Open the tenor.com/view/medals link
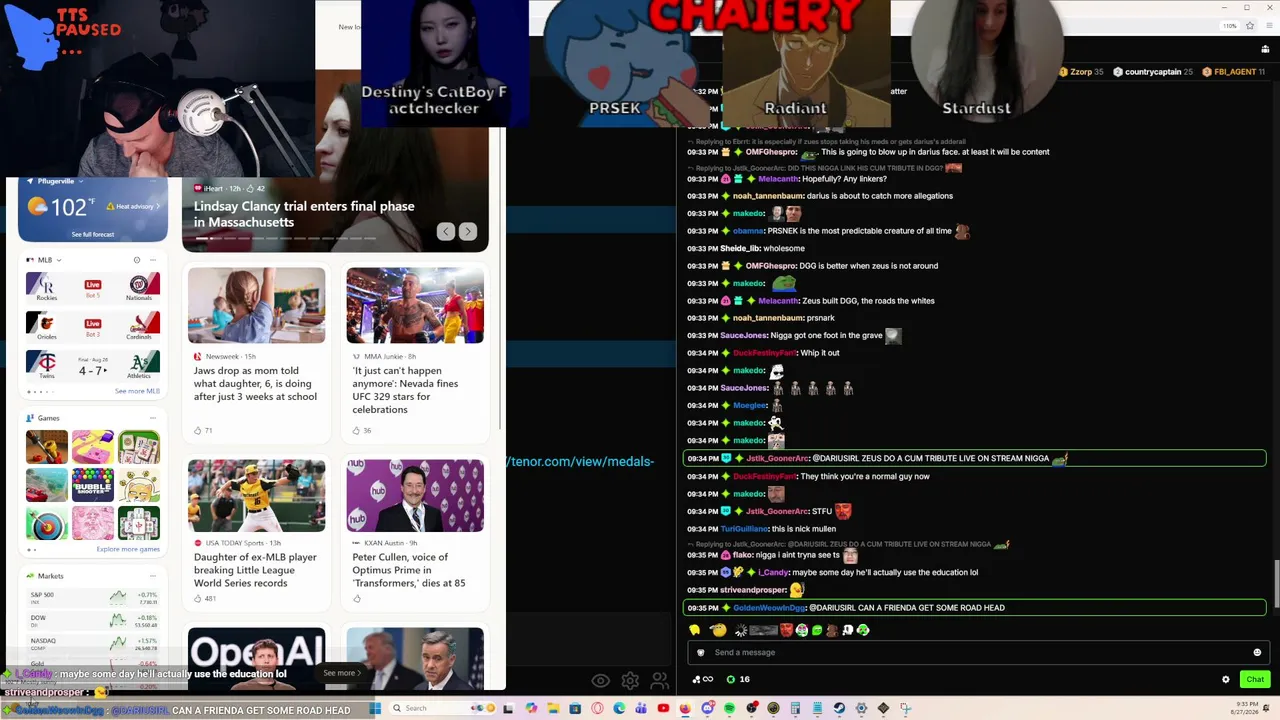Image resolution: width=1280 pixels, height=720 pixels. coord(582,462)
